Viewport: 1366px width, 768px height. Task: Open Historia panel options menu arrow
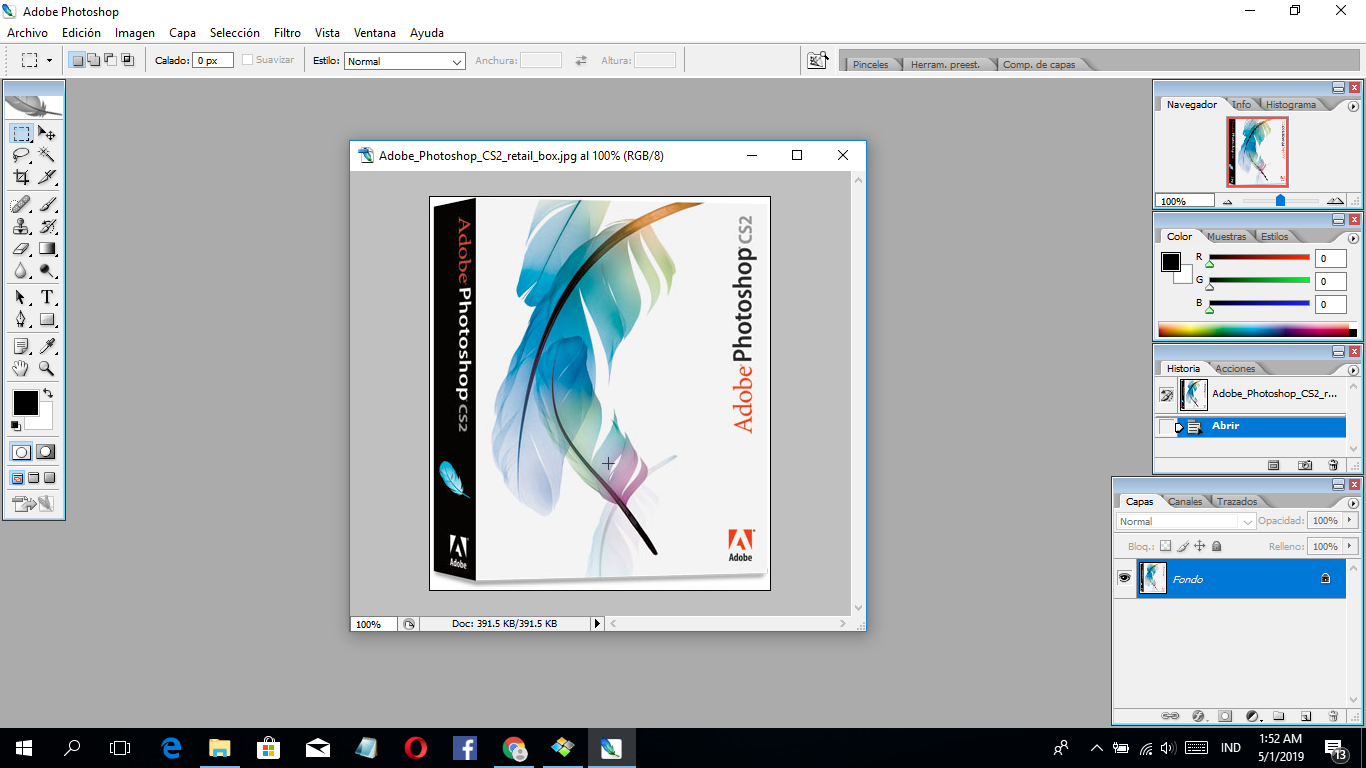[x=1353, y=369]
